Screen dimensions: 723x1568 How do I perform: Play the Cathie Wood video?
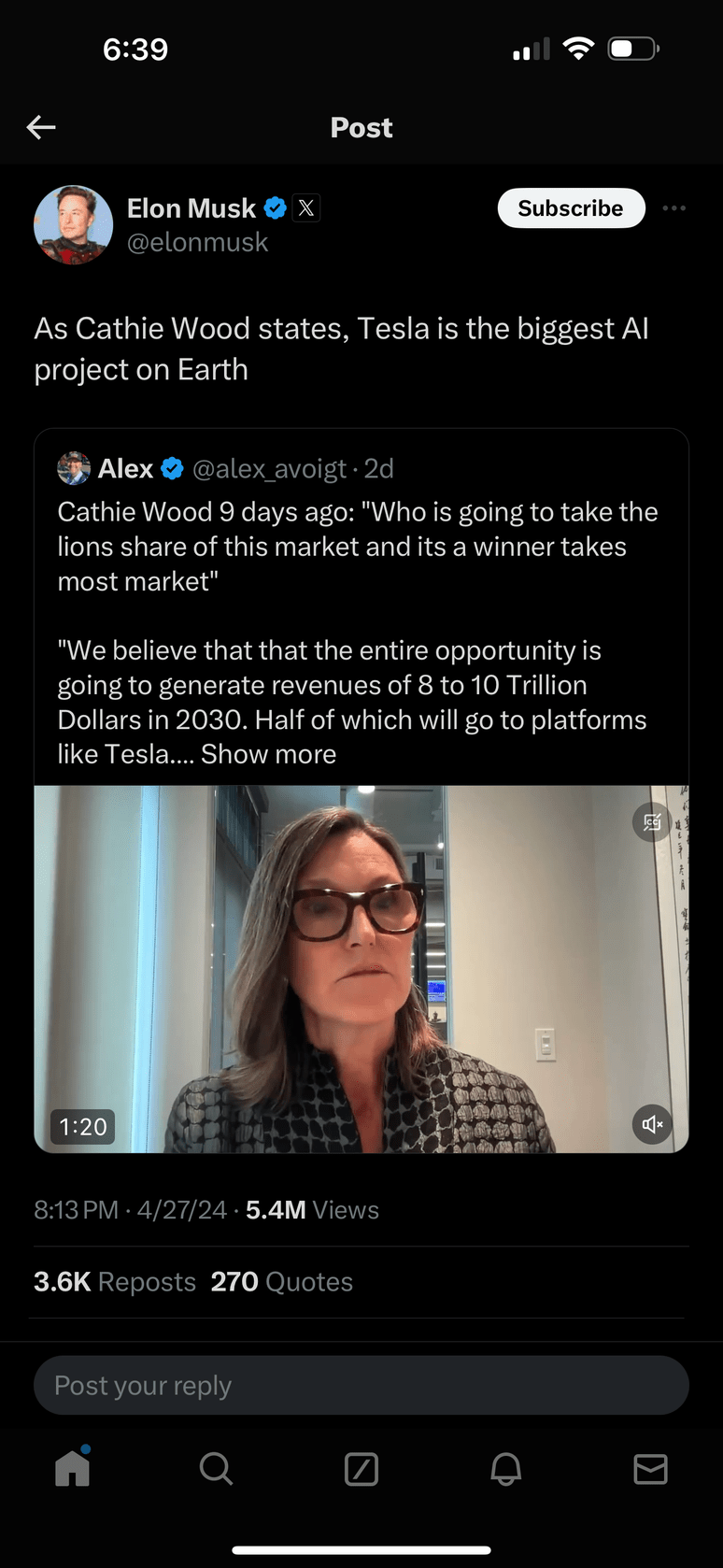(x=361, y=969)
